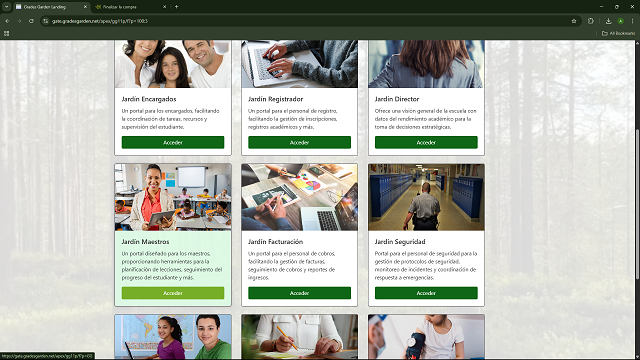View site information icon in address bar
This screenshot has width=640, height=360.
click(46, 21)
